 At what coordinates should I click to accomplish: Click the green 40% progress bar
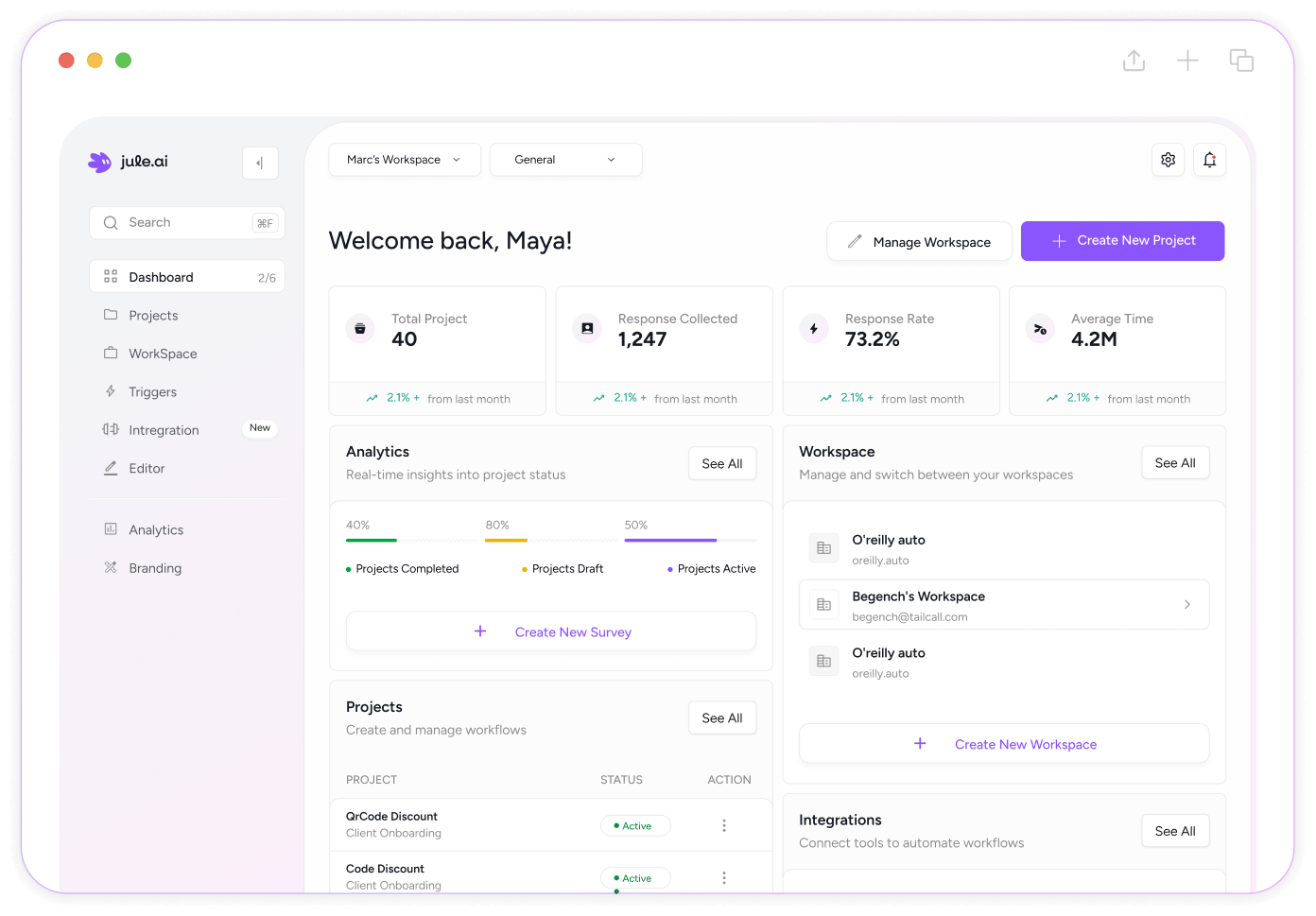click(x=372, y=540)
